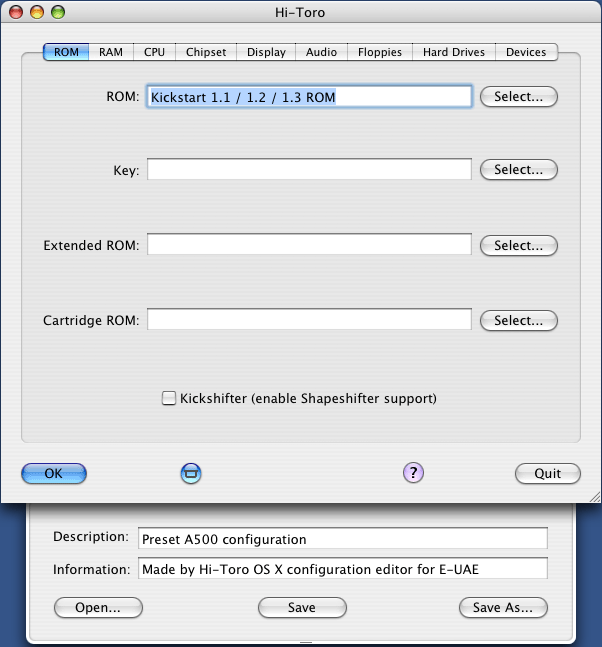Viewport: 602px width, 647px height.
Task: Open the CPU tab
Action: tap(154, 52)
